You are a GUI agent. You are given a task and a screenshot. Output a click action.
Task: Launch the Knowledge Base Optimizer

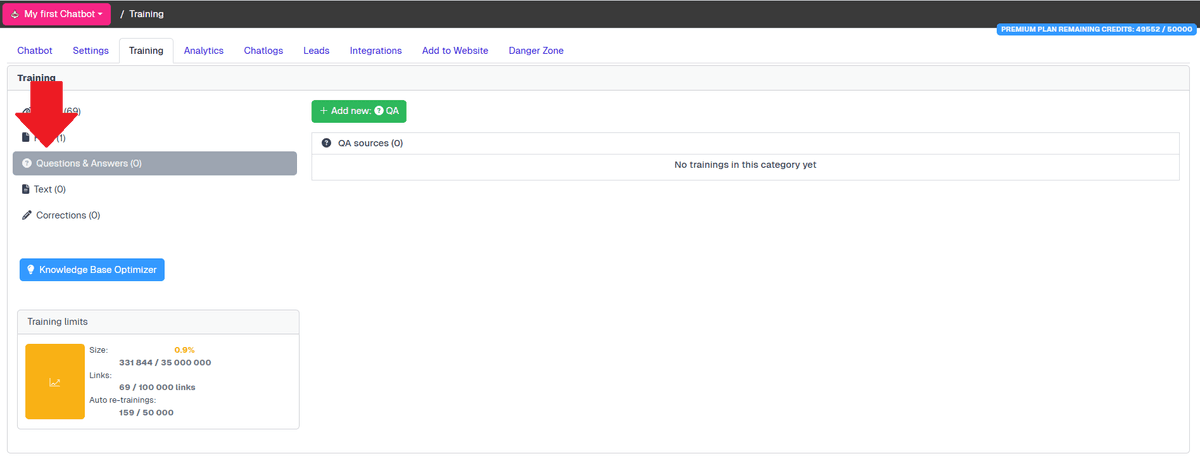[92, 270]
